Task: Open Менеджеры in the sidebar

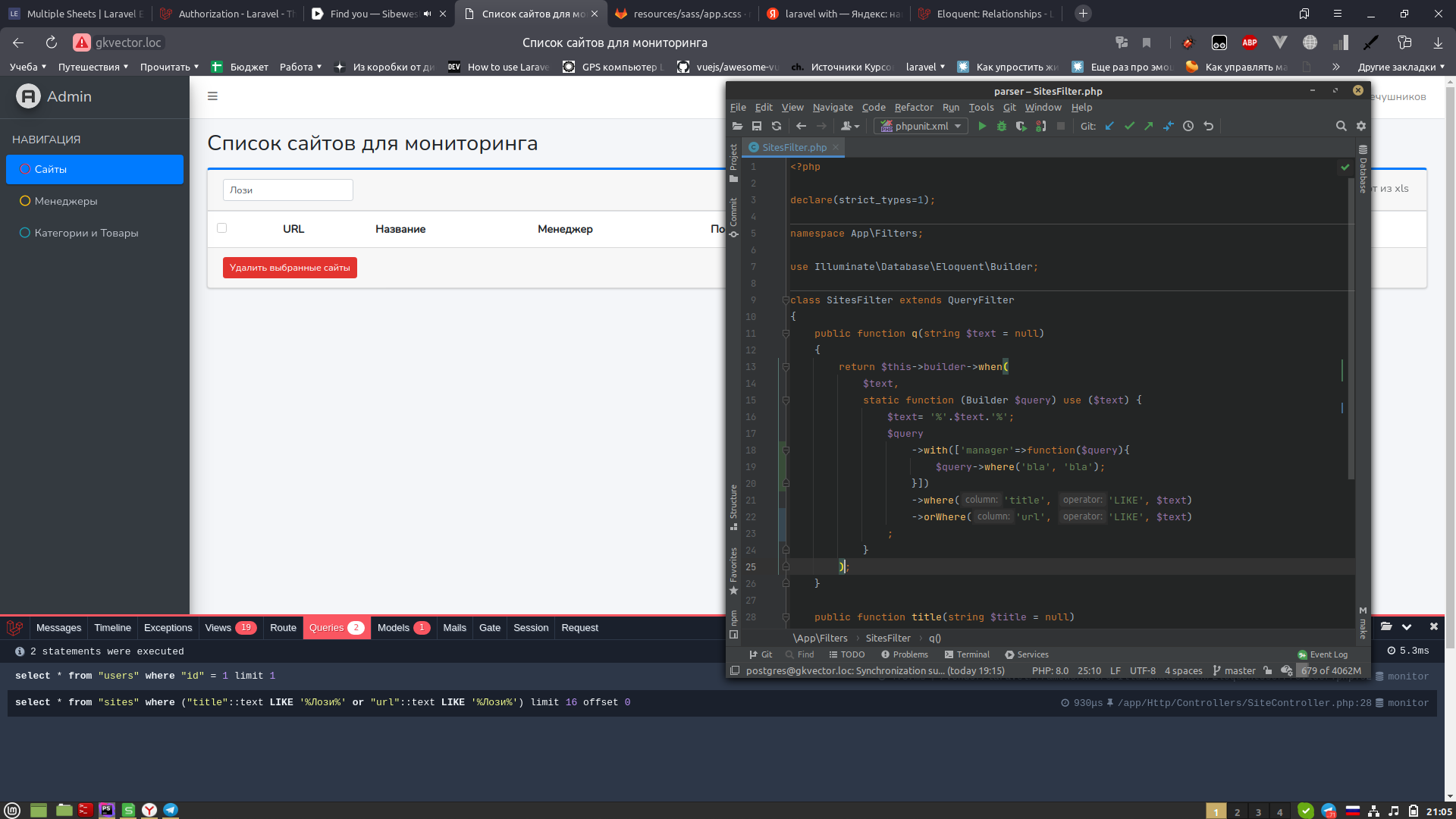Action: (95, 201)
